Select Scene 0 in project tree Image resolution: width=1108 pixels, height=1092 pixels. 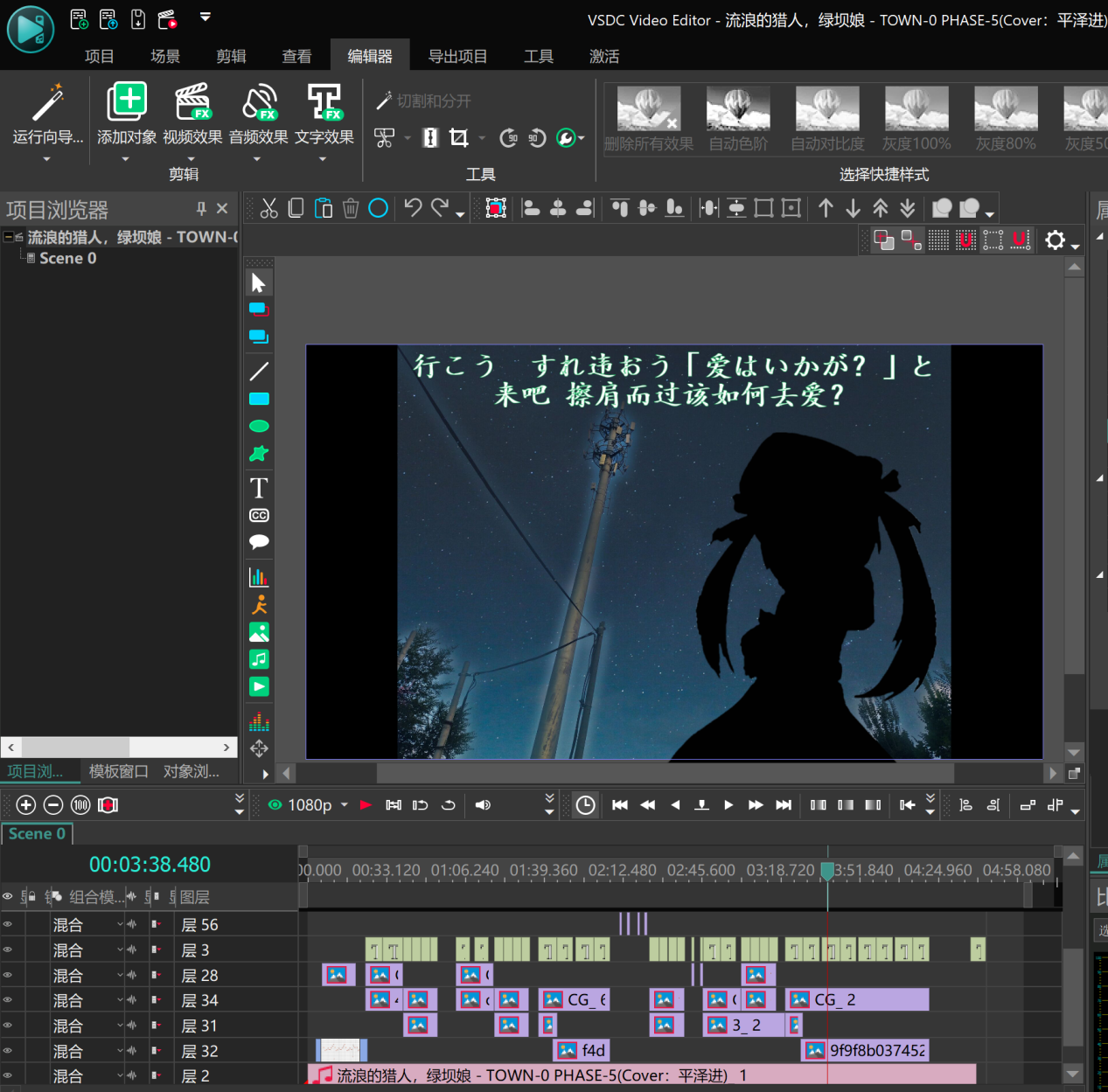pyautogui.click(x=67, y=258)
